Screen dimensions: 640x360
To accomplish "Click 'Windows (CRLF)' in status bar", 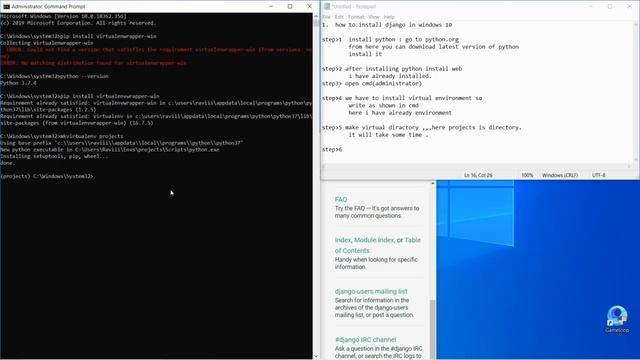I will [560, 175].
